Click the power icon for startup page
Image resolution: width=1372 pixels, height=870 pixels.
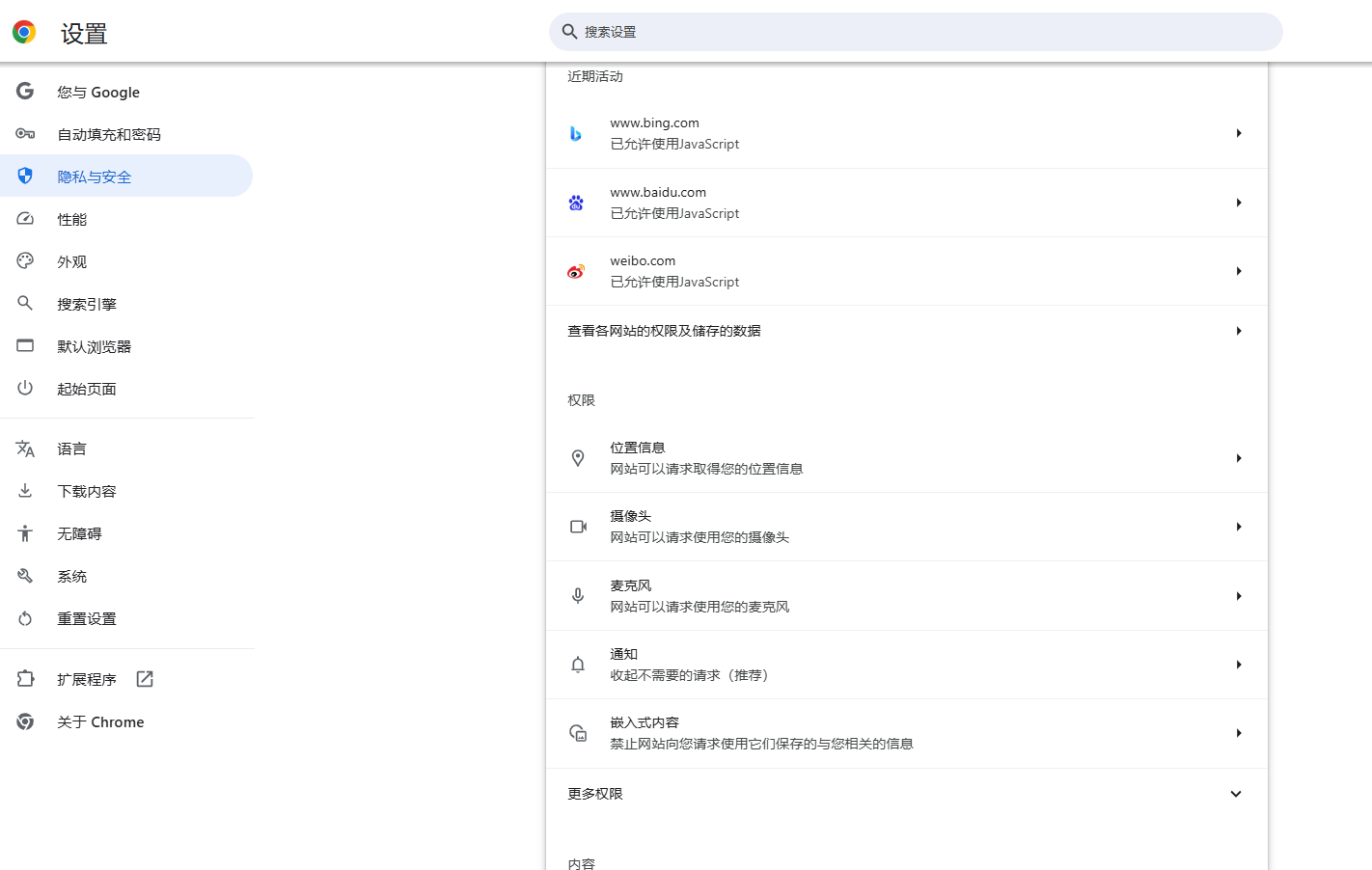pos(25,388)
